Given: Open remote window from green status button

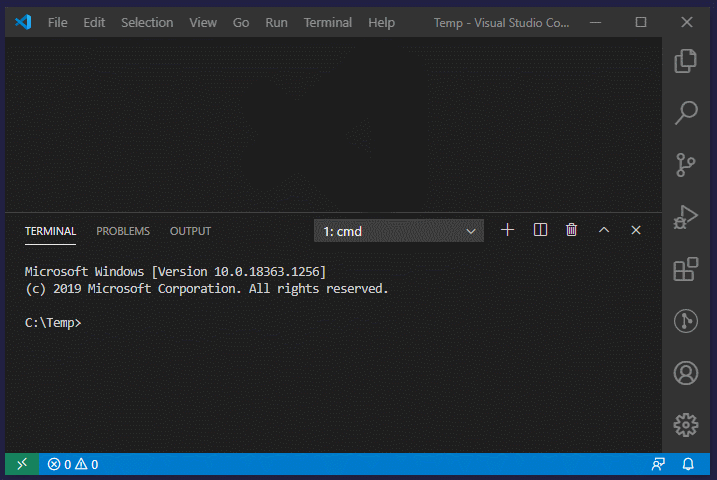Looking at the screenshot, I should 22,464.
